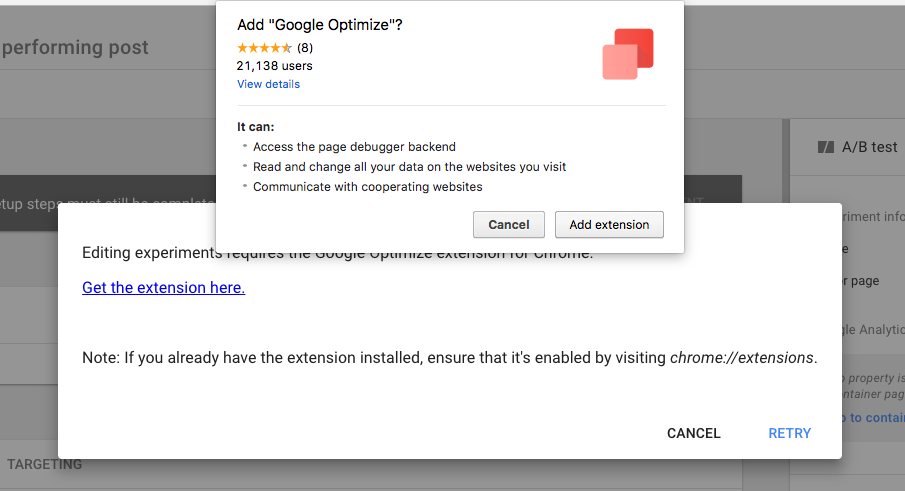Follow the Get the extension here link

163,287
